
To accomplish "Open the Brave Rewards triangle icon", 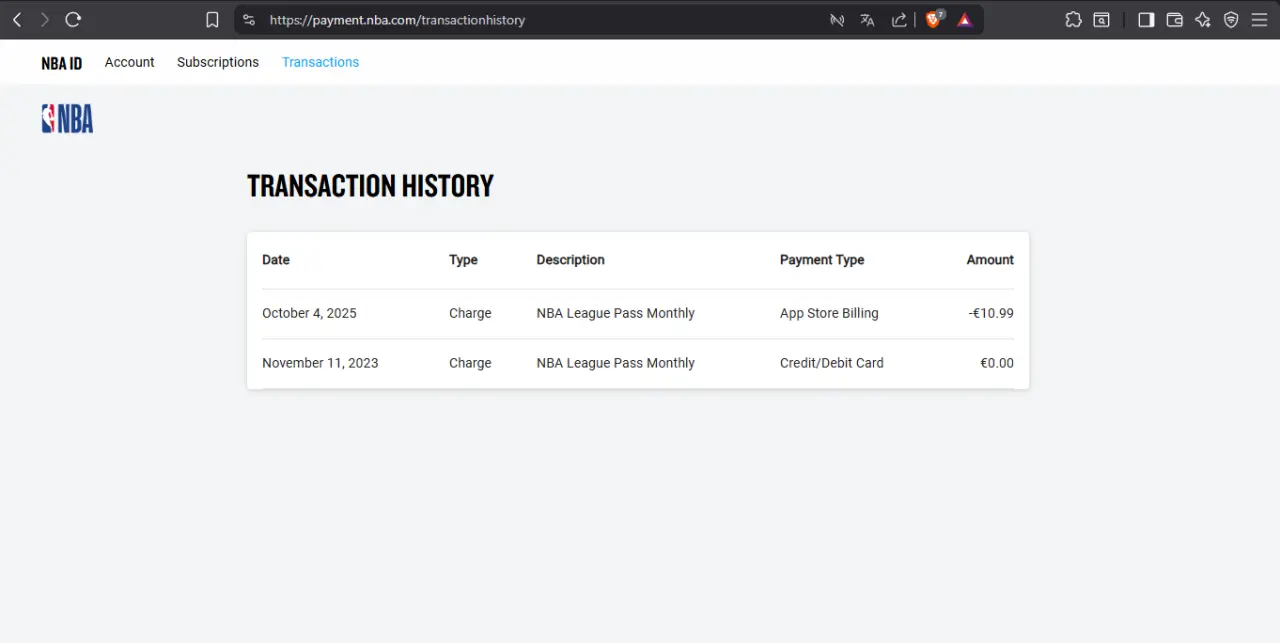I will [x=964, y=20].
